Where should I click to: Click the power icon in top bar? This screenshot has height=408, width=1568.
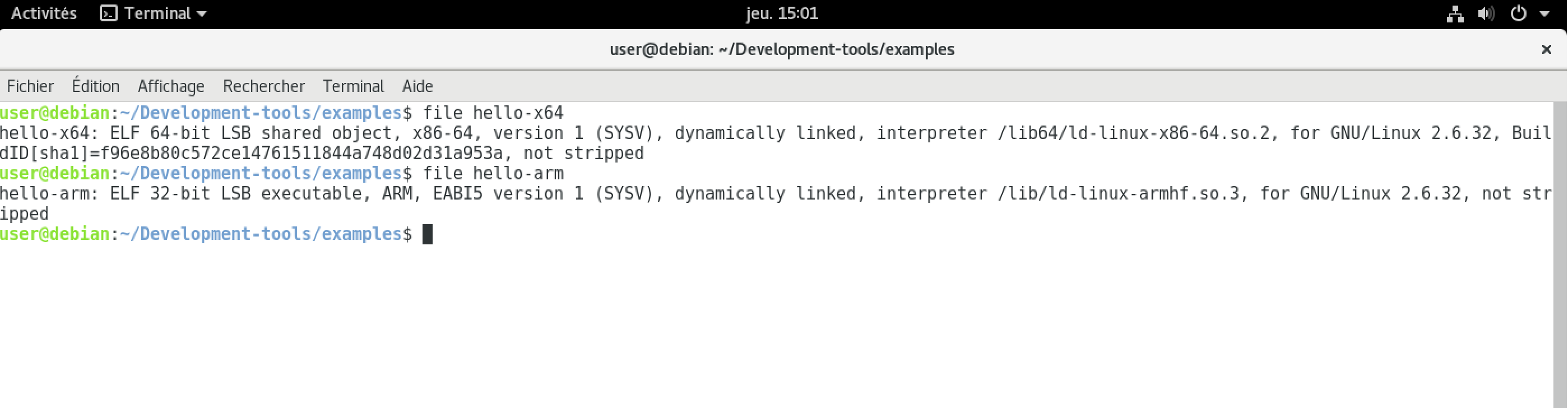click(1518, 13)
